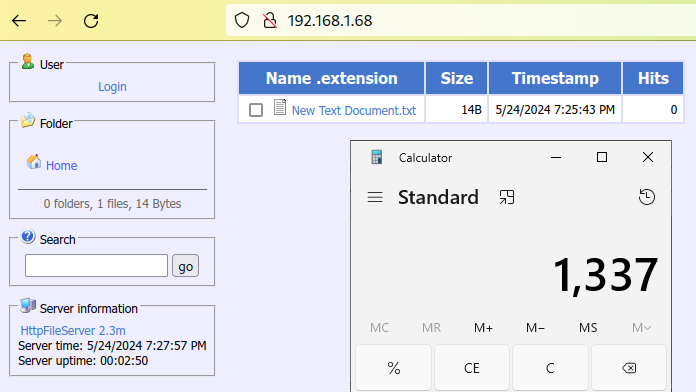This screenshot has height=392, width=696.
Task: Go back in browser history
Action: pyautogui.click(x=19, y=20)
